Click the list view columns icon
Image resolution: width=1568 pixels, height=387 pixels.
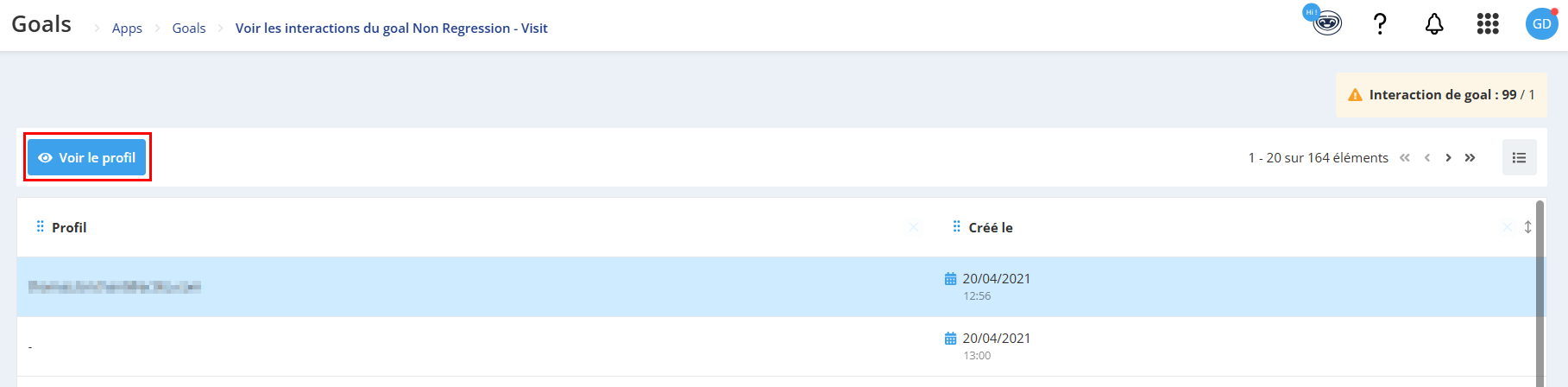(x=1520, y=157)
